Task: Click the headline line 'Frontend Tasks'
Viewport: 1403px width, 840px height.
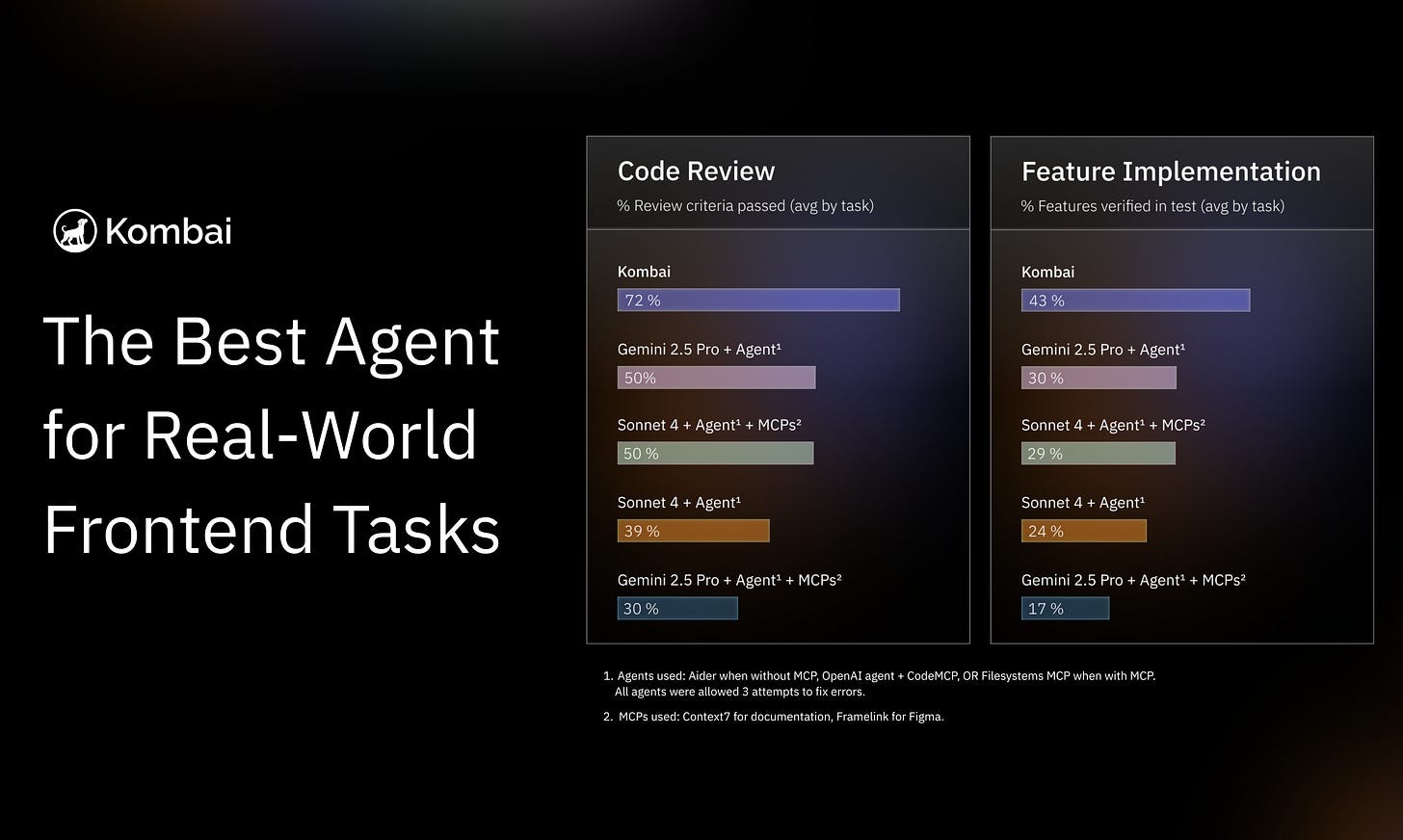Action: (x=272, y=529)
